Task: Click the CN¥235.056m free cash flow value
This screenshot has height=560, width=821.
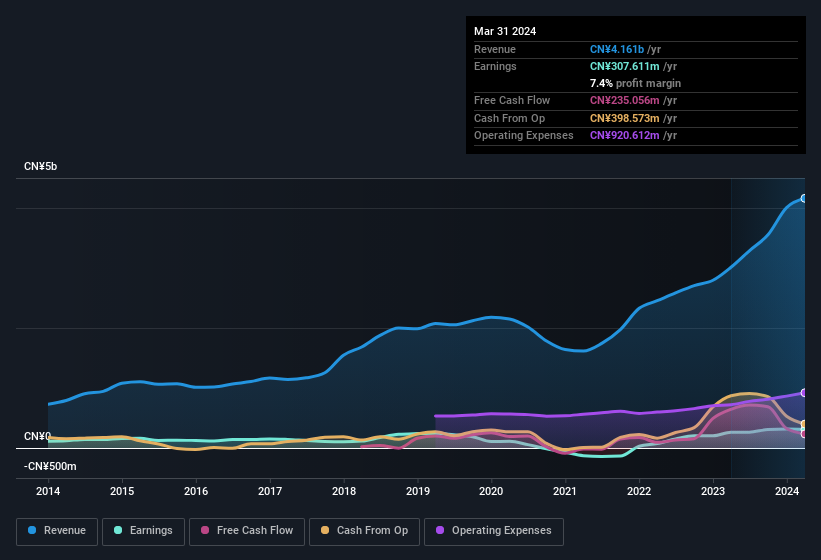Action: [625, 100]
